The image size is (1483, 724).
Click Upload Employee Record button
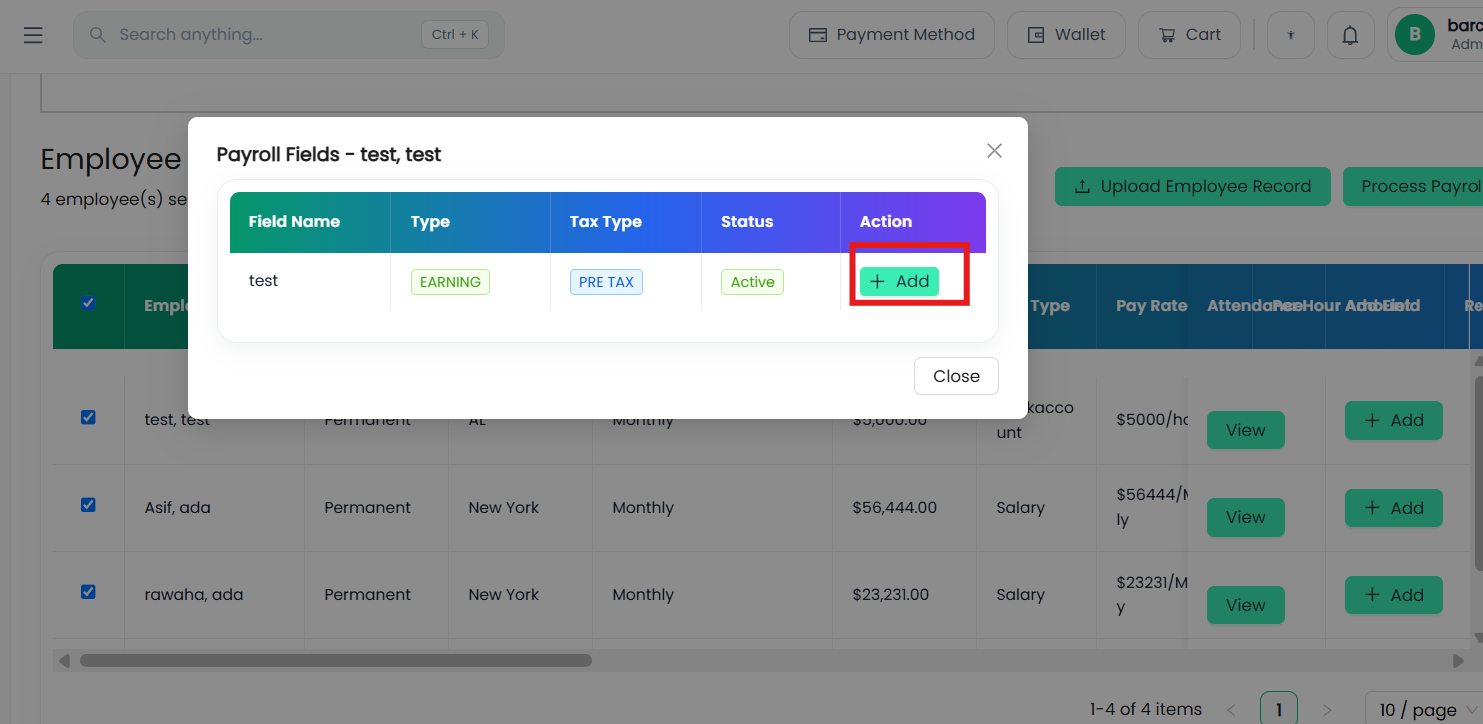point(1192,187)
